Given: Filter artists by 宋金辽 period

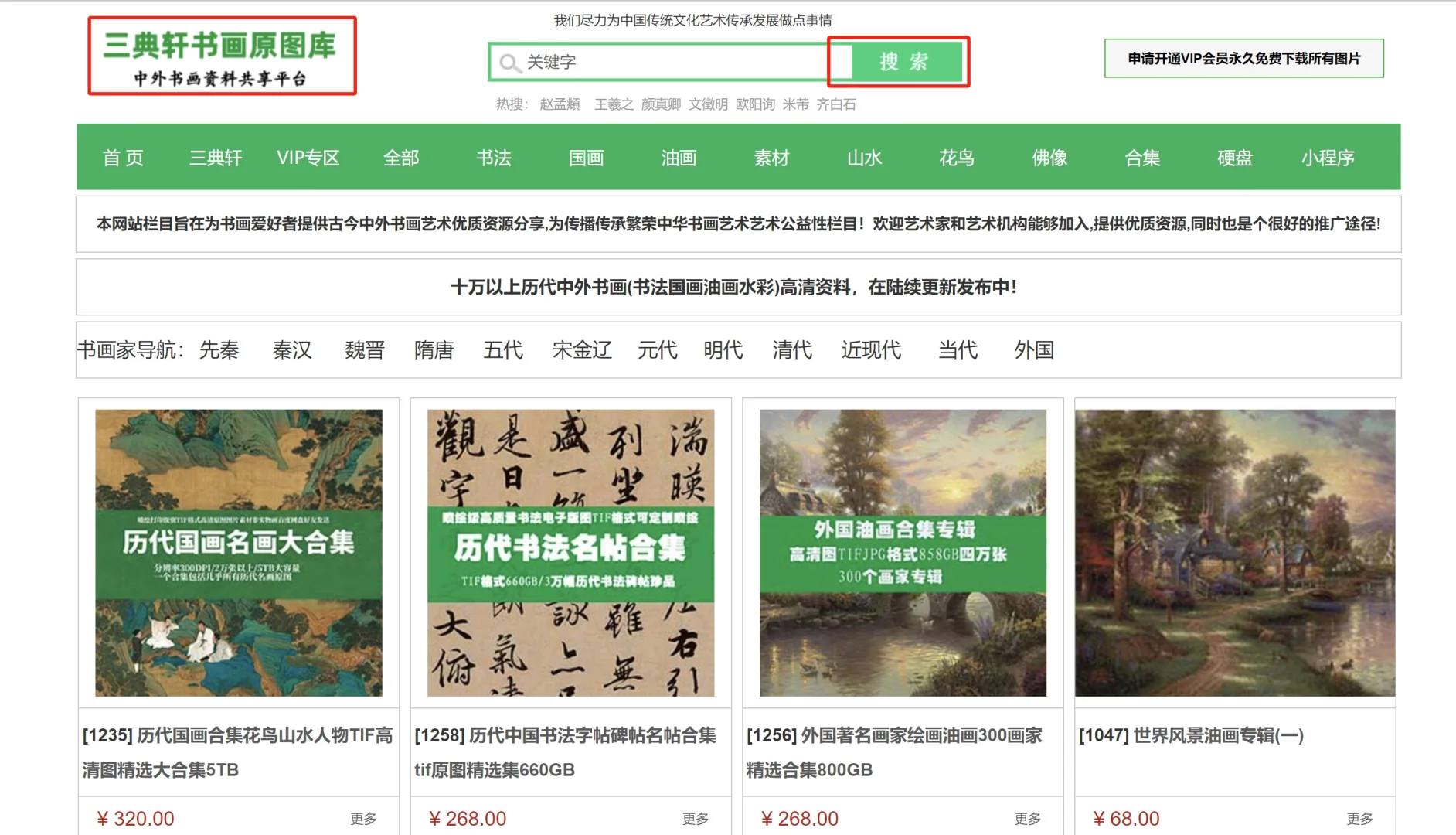Looking at the screenshot, I should tap(582, 350).
